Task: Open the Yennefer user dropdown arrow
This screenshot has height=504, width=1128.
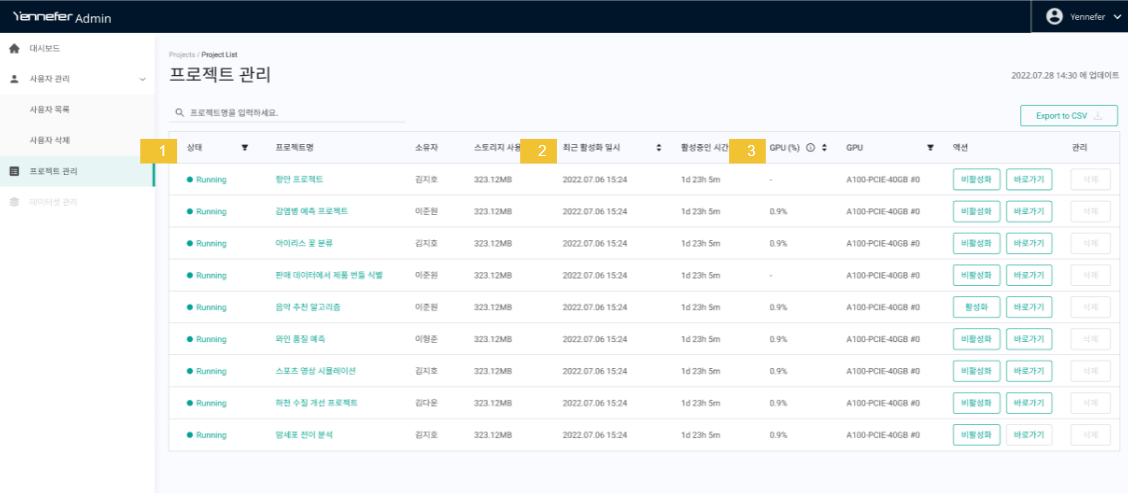Action: (1117, 17)
